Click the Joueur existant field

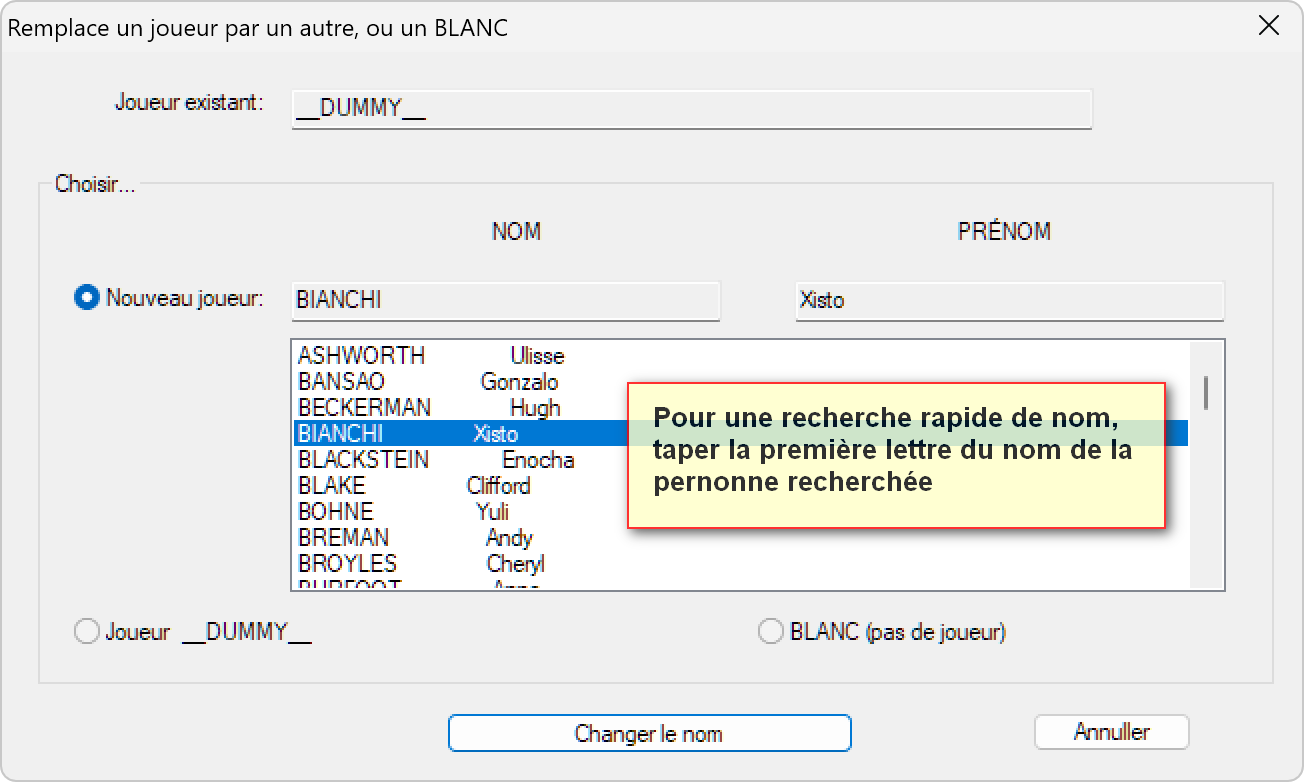[x=691, y=109]
